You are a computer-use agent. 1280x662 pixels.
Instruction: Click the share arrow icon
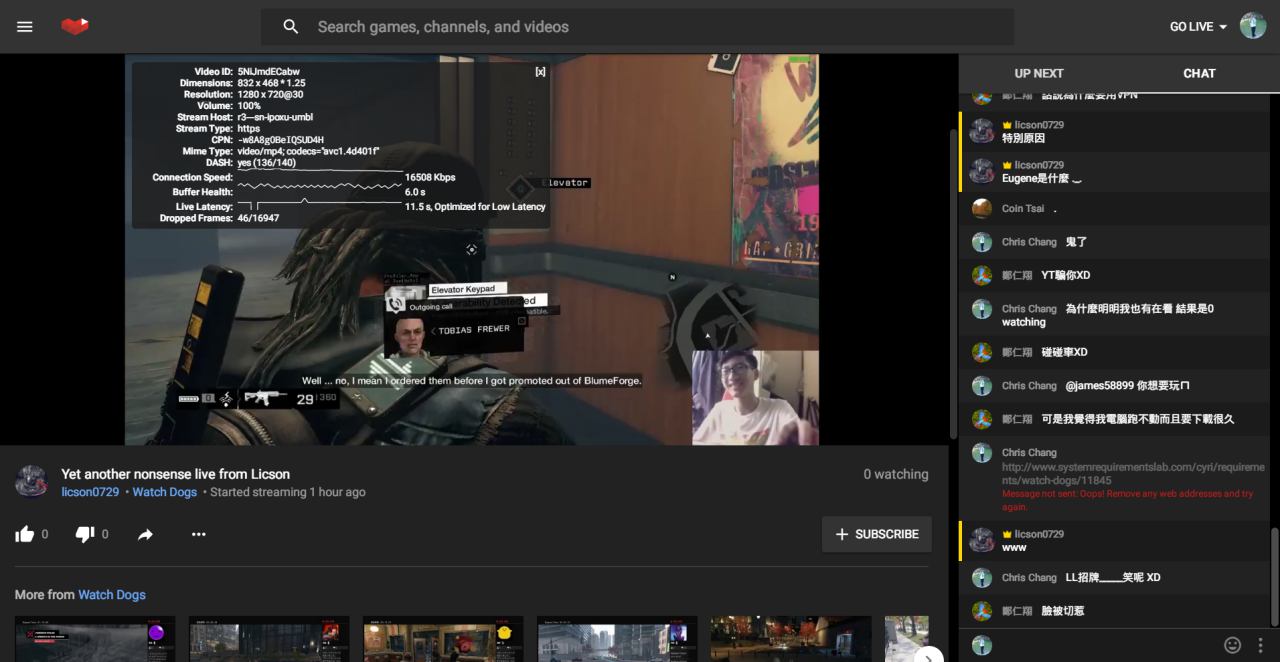coord(146,534)
